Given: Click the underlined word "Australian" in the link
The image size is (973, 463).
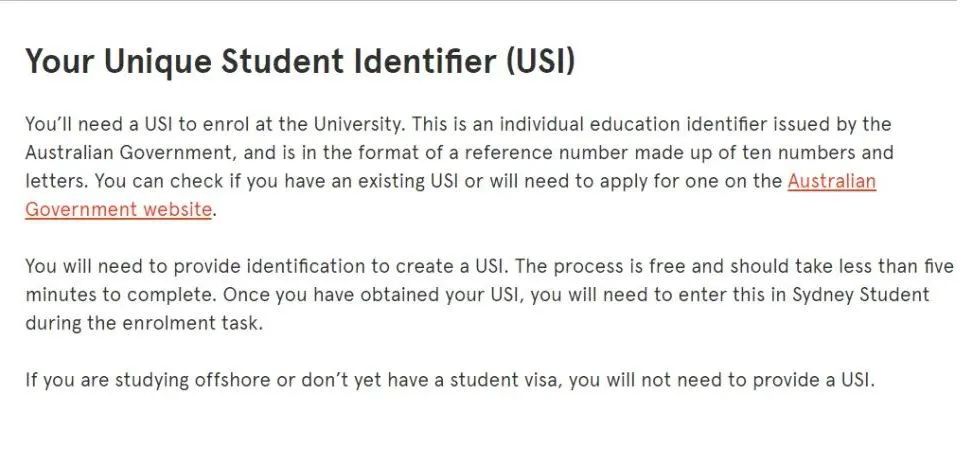Looking at the screenshot, I should (832, 181).
